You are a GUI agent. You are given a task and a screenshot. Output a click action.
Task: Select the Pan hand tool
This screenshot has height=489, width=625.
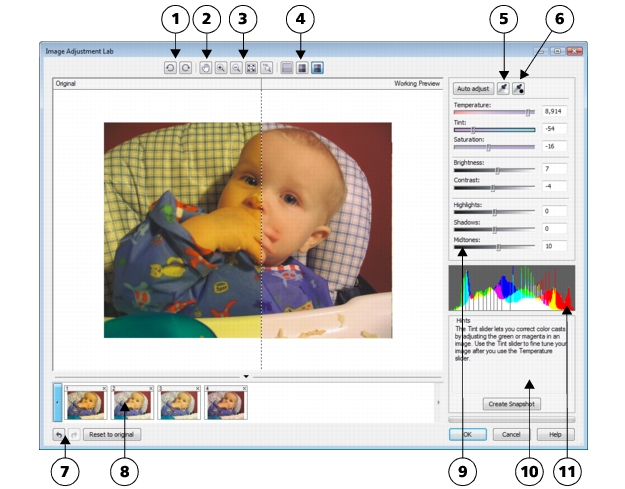pos(207,68)
